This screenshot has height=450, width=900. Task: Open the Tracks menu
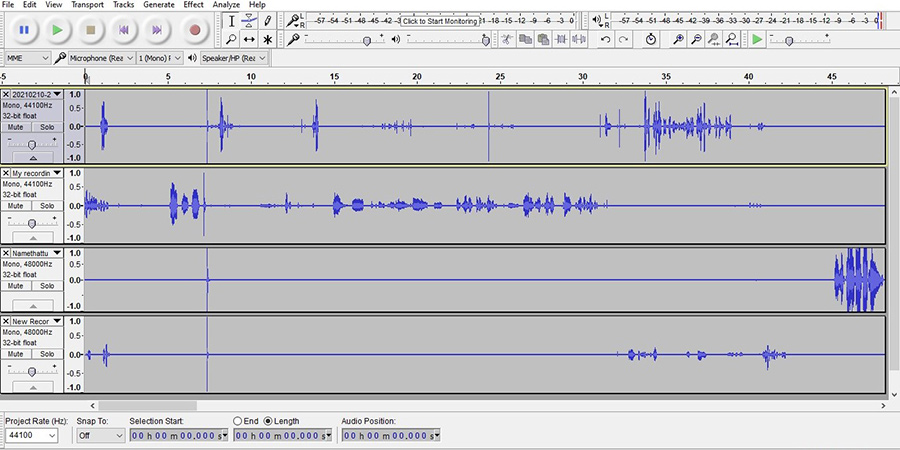[123, 5]
